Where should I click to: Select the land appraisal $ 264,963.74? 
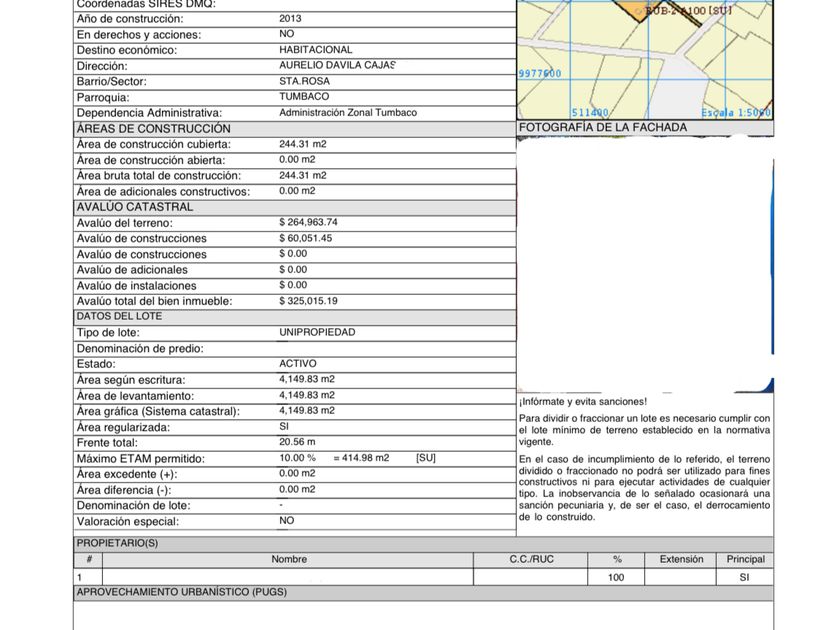308,222
